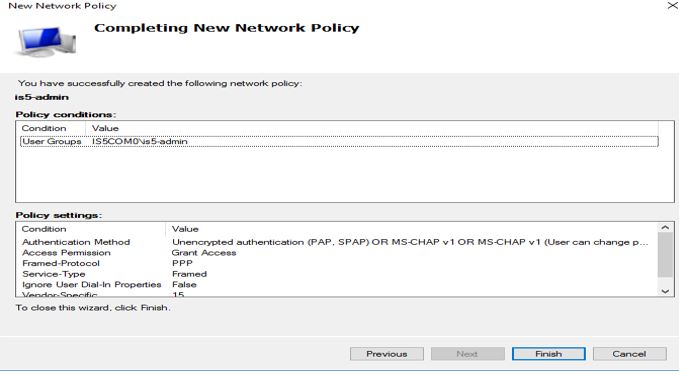Image resolution: width=679 pixels, height=374 pixels.
Task: Select the Vendor-Specific setting row
Action: tap(337, 294)
